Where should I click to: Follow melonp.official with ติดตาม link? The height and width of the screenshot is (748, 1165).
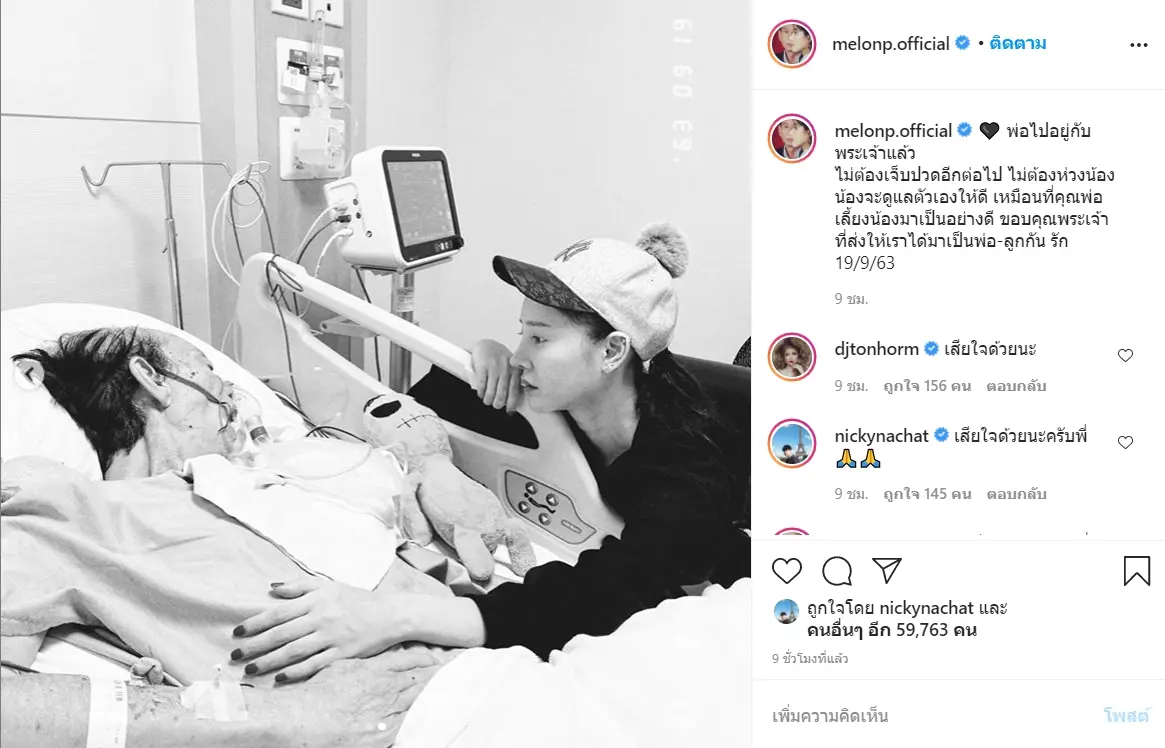pyautogui.click(x=1018, y=43)
